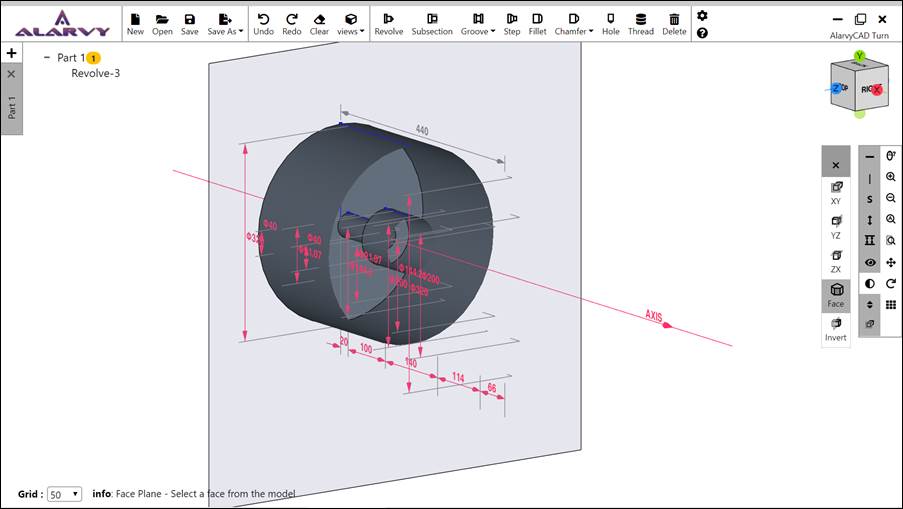Click the Clear eraser tool
This screenshot has height=509, width=903.
point(319,24)
